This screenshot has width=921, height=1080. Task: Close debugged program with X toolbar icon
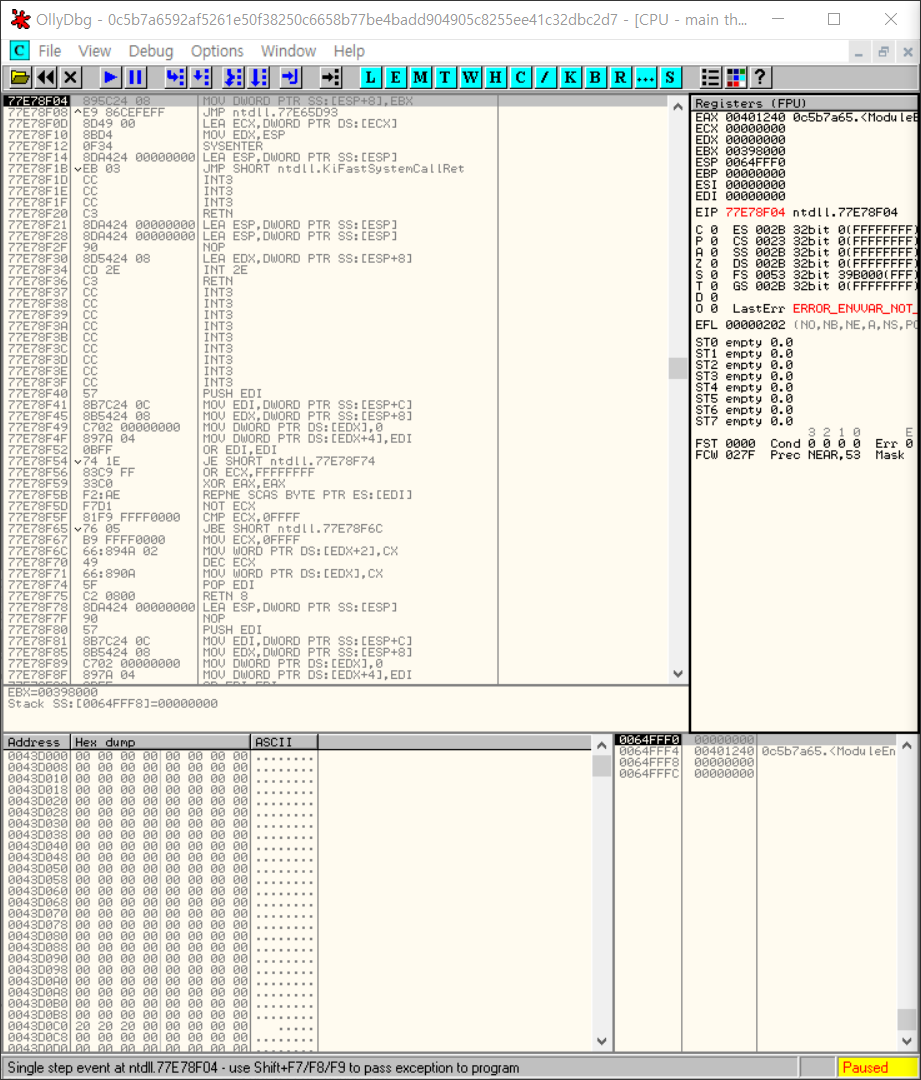tap(70, 77)
